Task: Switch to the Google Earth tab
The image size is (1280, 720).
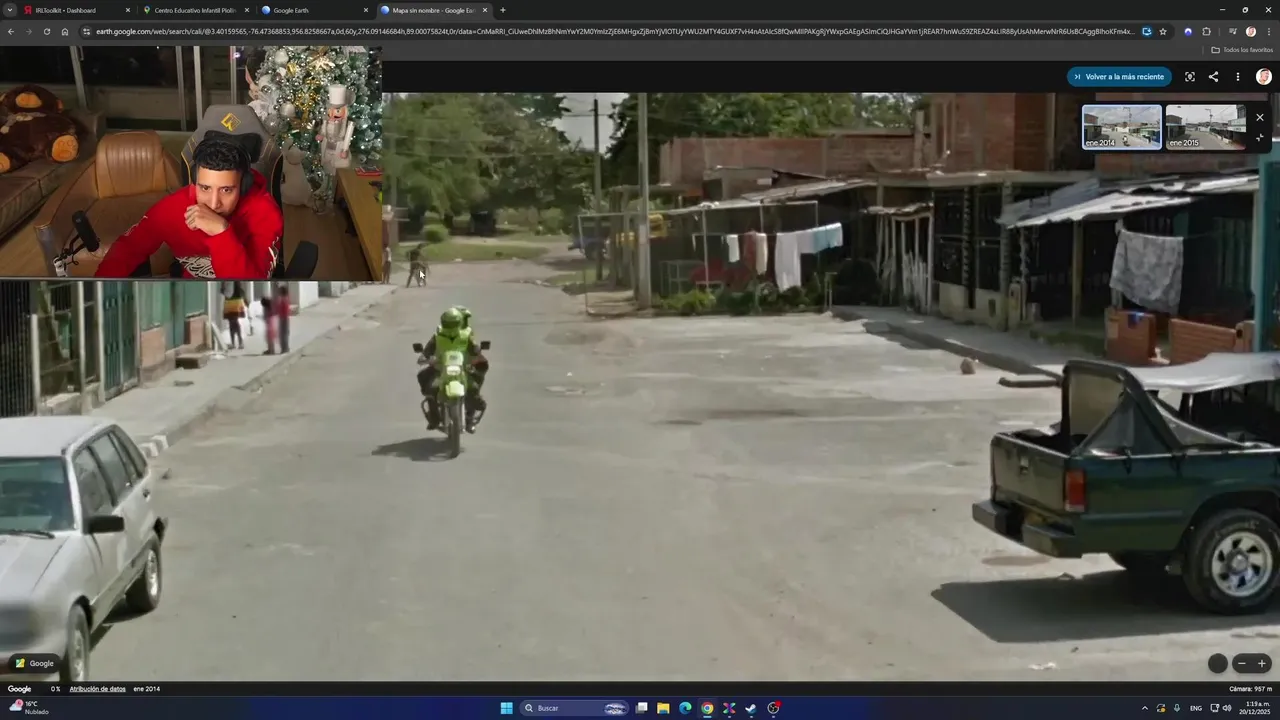Action: [x=314, y=10]
